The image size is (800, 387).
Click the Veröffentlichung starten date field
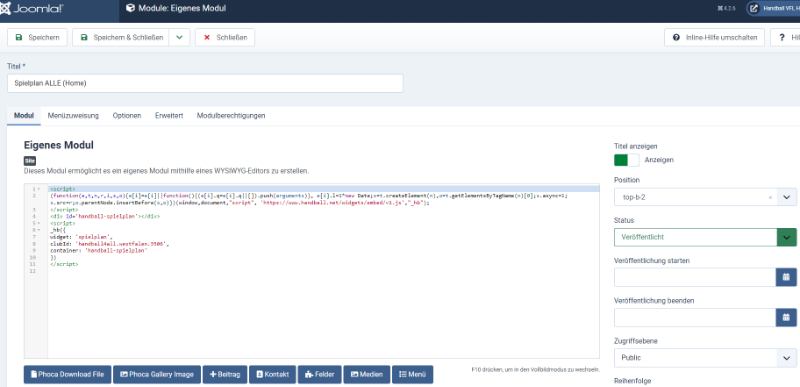click(695, 277)
